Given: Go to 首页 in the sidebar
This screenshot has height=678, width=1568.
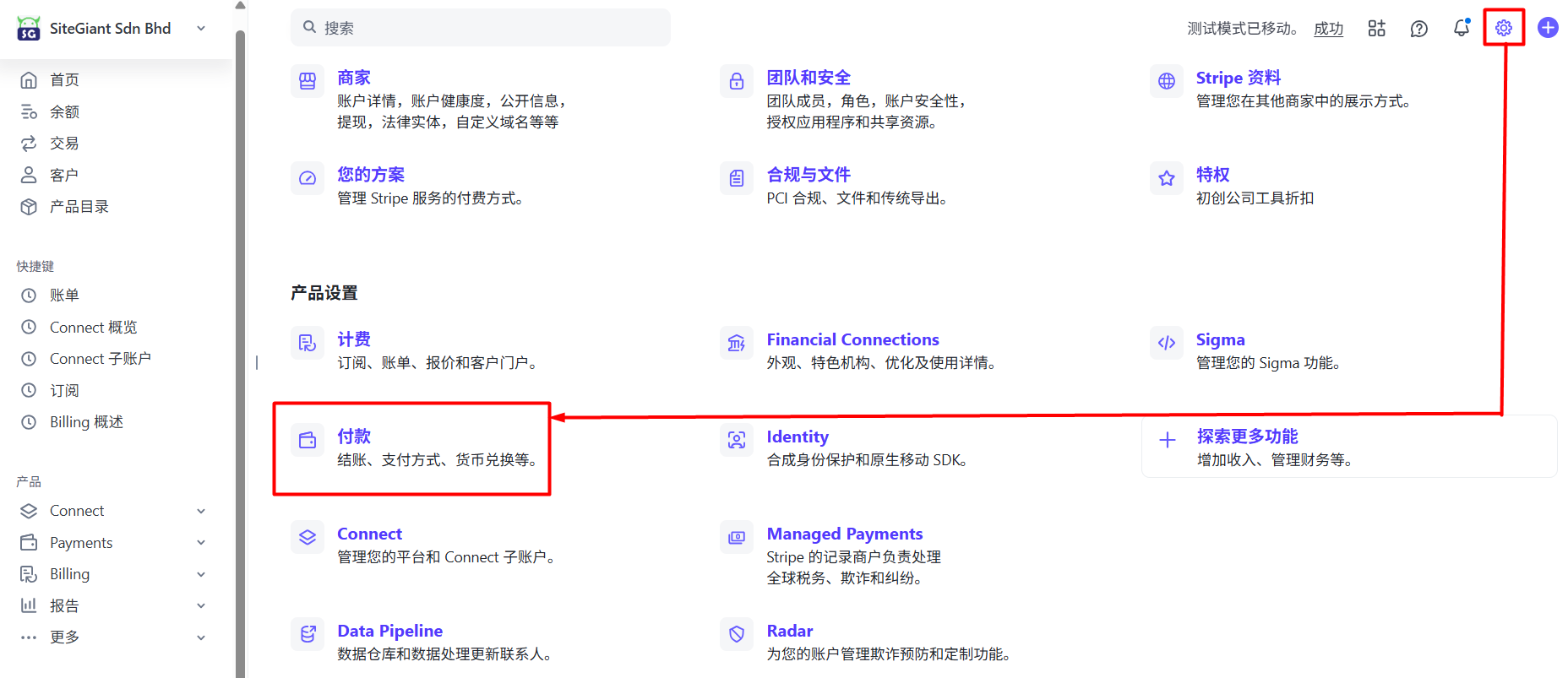Looking at the screenshot, I should pyautogui.click(x=64, y=80).
